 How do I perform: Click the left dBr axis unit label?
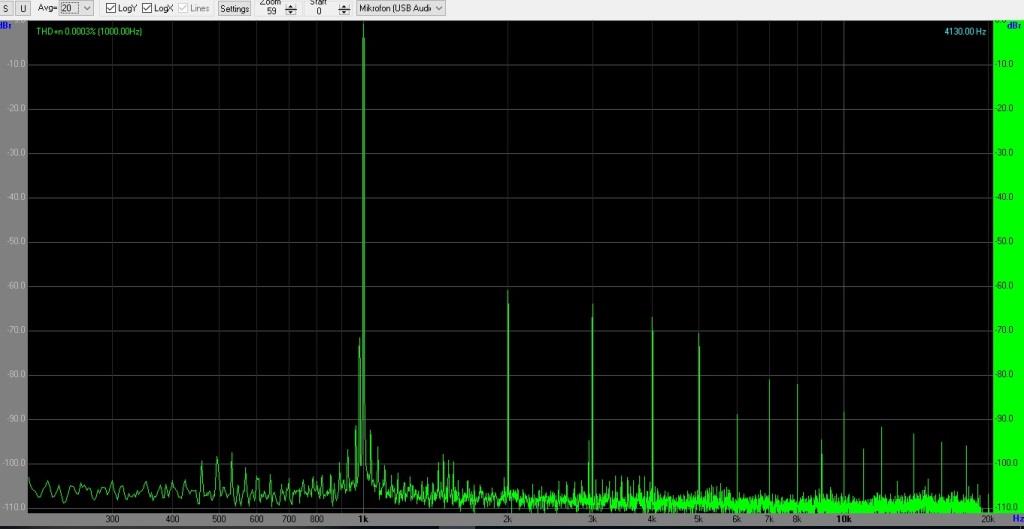point(6,25)
